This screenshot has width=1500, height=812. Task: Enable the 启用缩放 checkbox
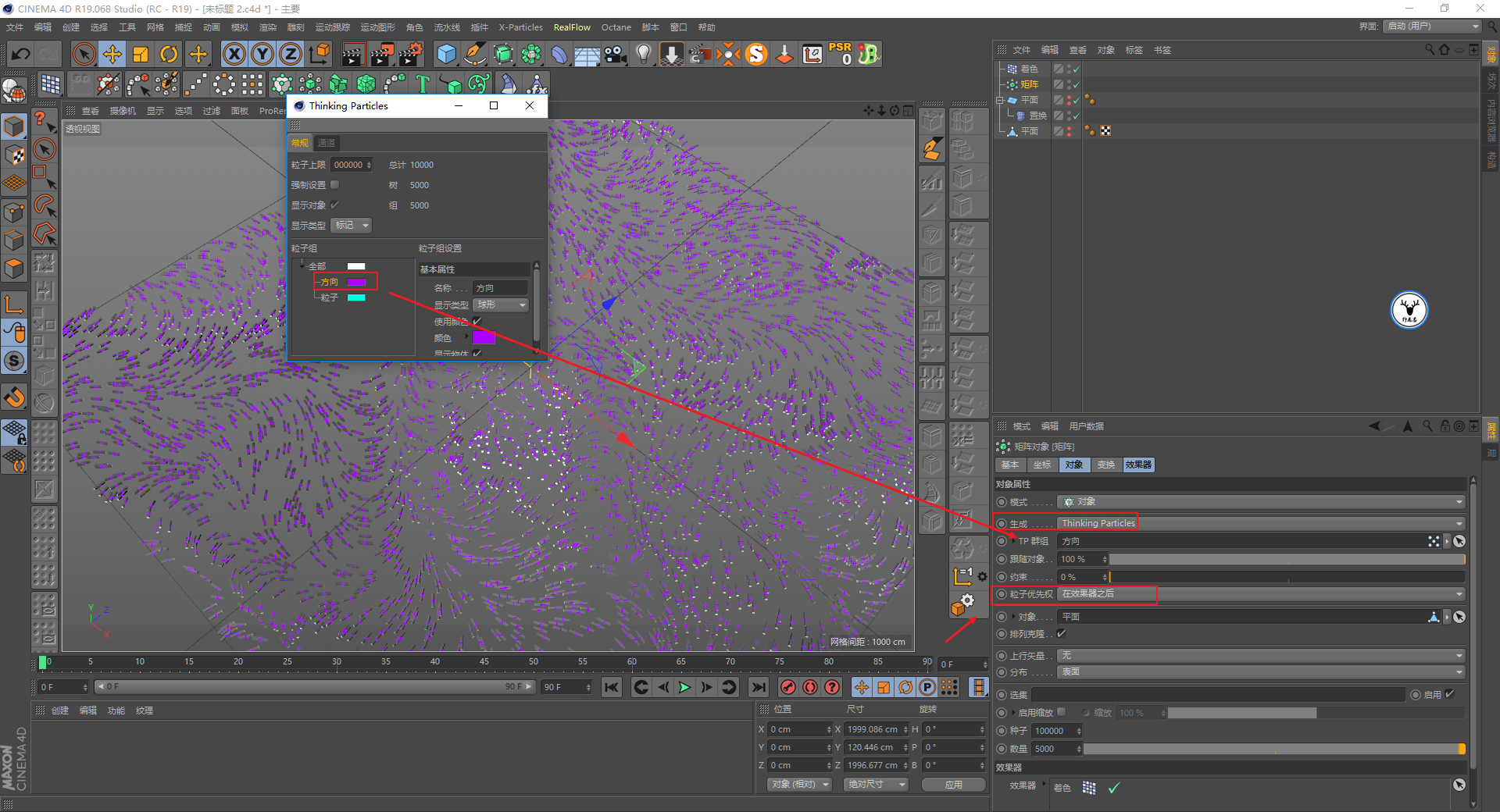tap(1061, 712)
